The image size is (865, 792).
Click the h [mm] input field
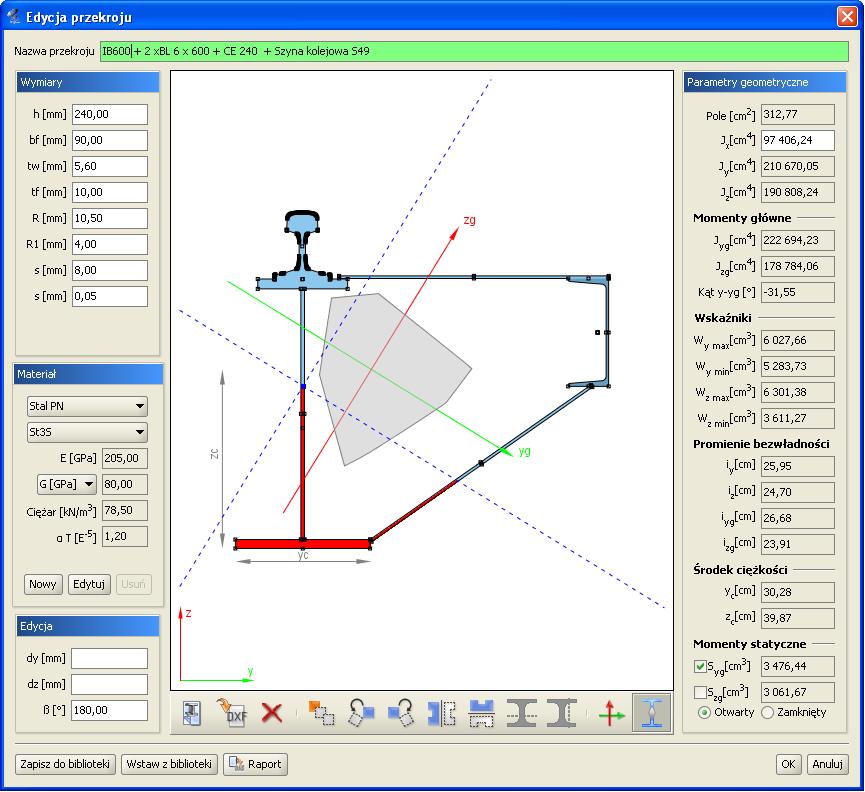tap(110, 114)
